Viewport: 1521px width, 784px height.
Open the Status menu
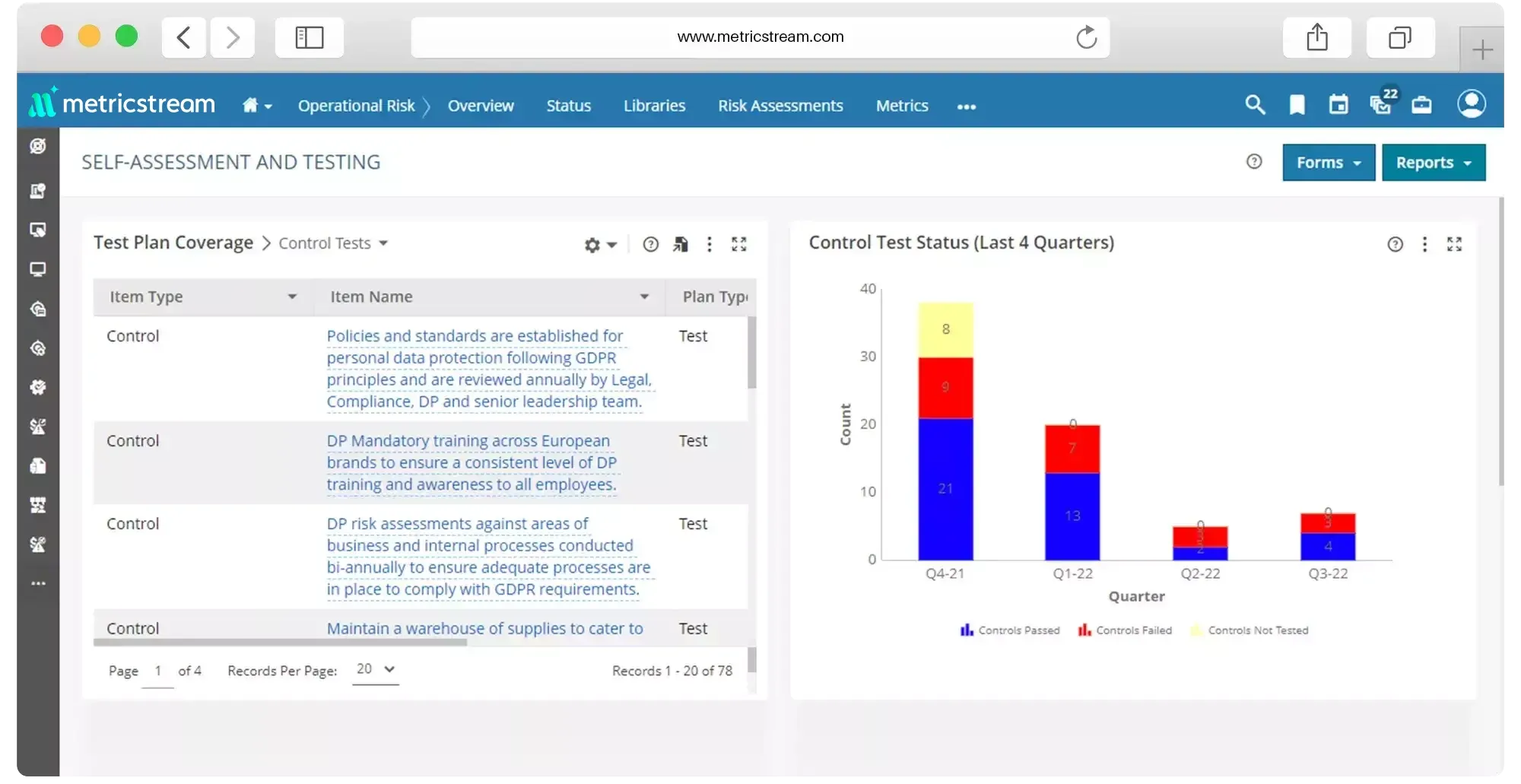[568, 106]
